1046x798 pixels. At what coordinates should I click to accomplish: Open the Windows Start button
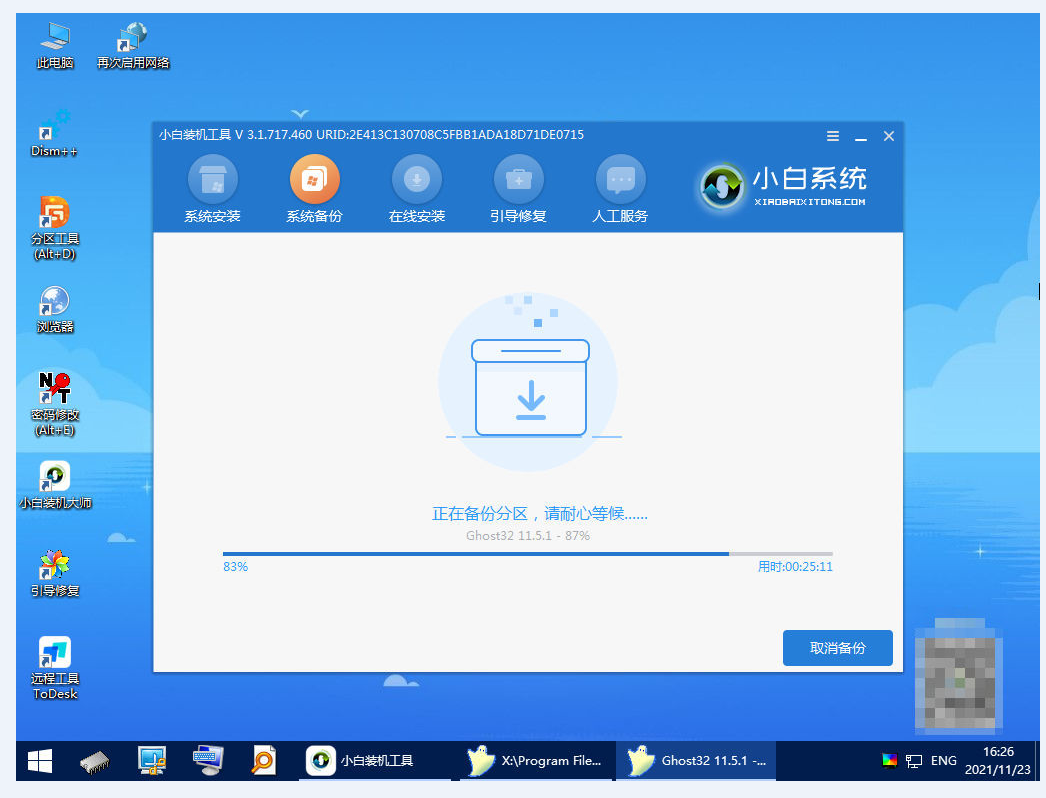click(x=40, y=761)
